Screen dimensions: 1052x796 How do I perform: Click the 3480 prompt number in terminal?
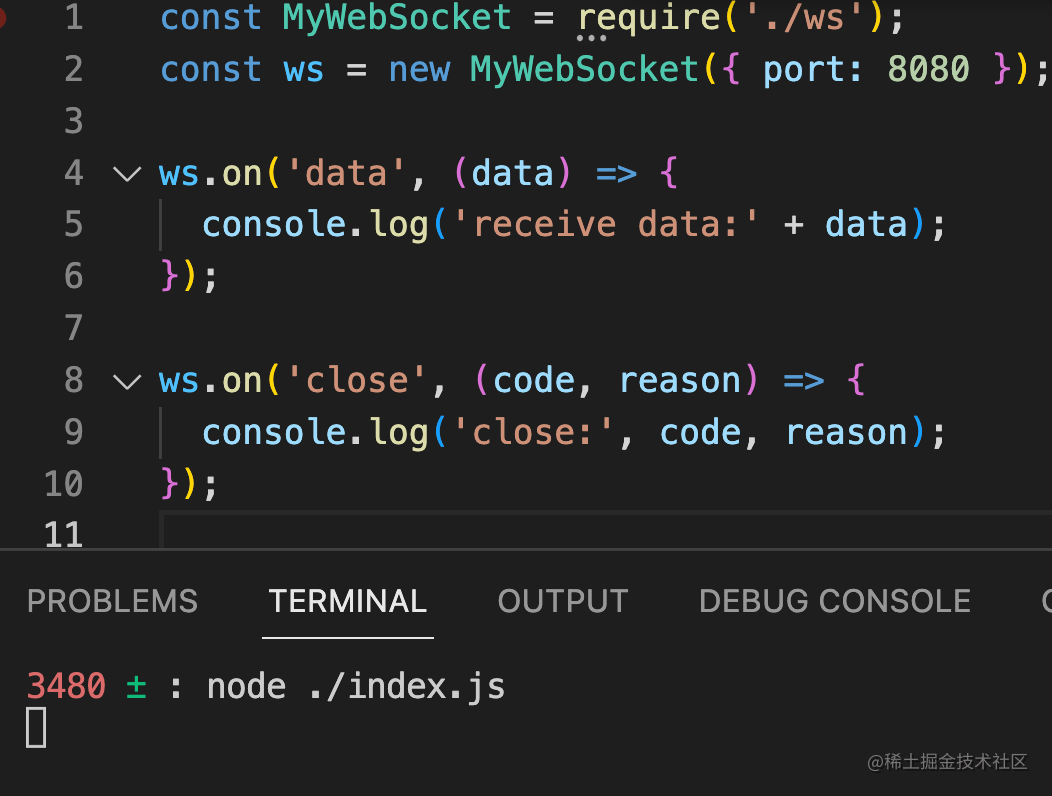(66, 687)
